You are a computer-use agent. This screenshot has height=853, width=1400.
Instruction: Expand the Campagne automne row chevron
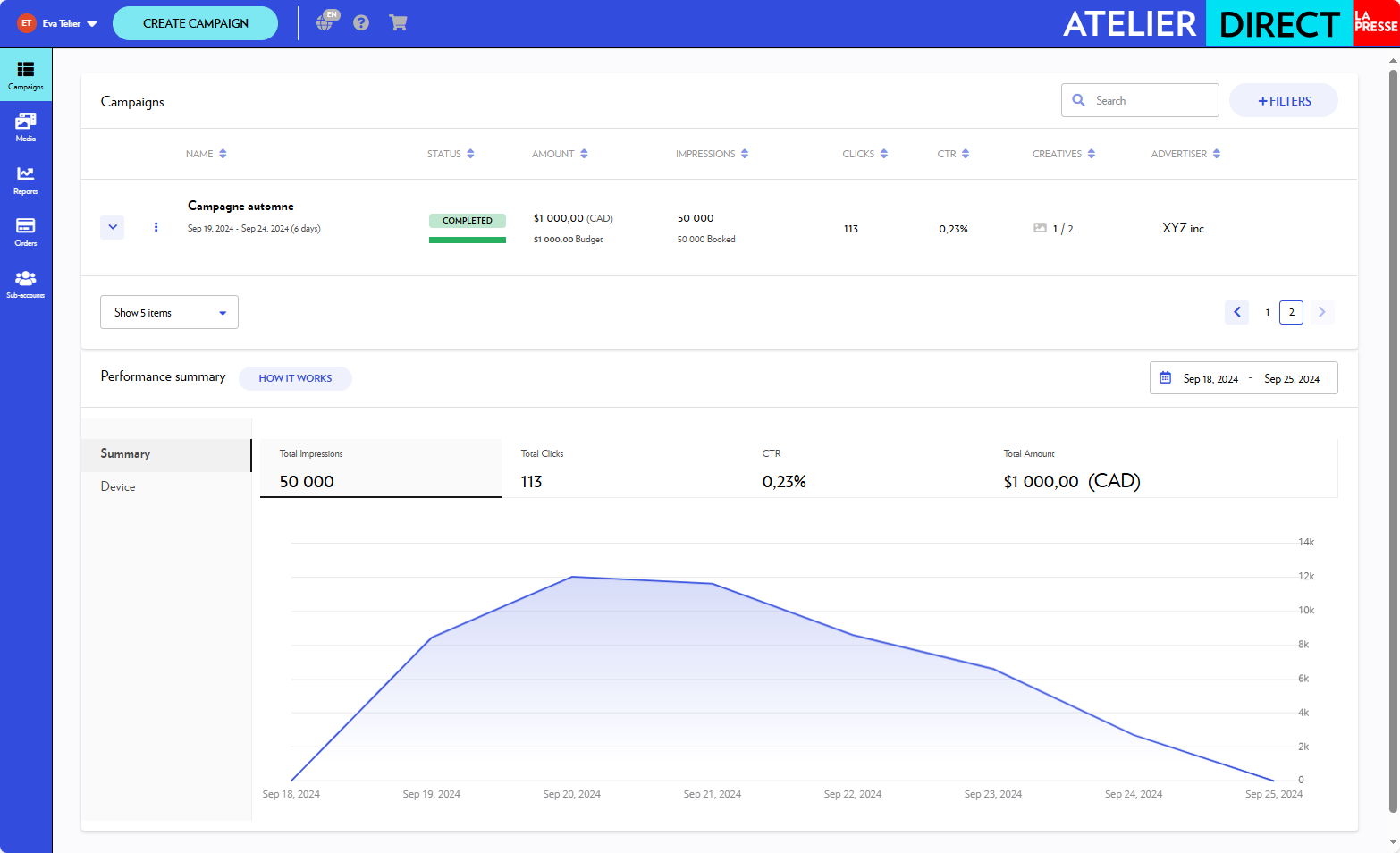[113, 227]
